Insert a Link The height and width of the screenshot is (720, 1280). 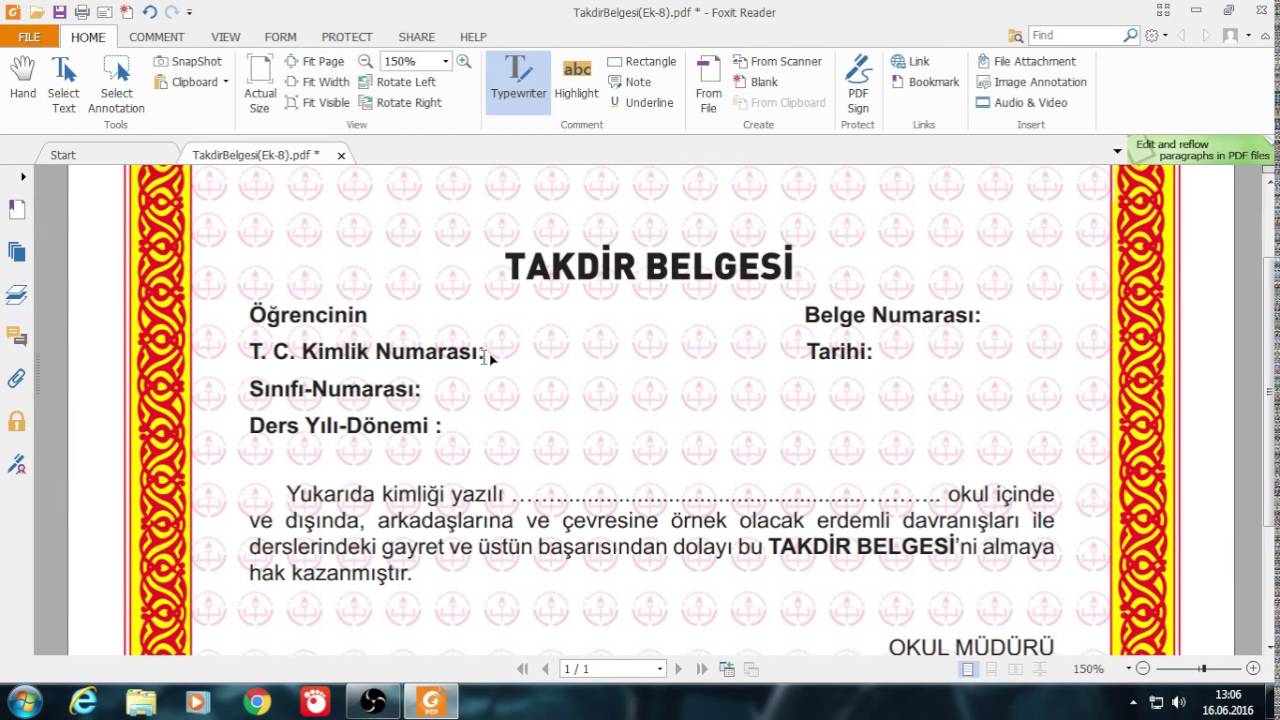tap(910, 61)
